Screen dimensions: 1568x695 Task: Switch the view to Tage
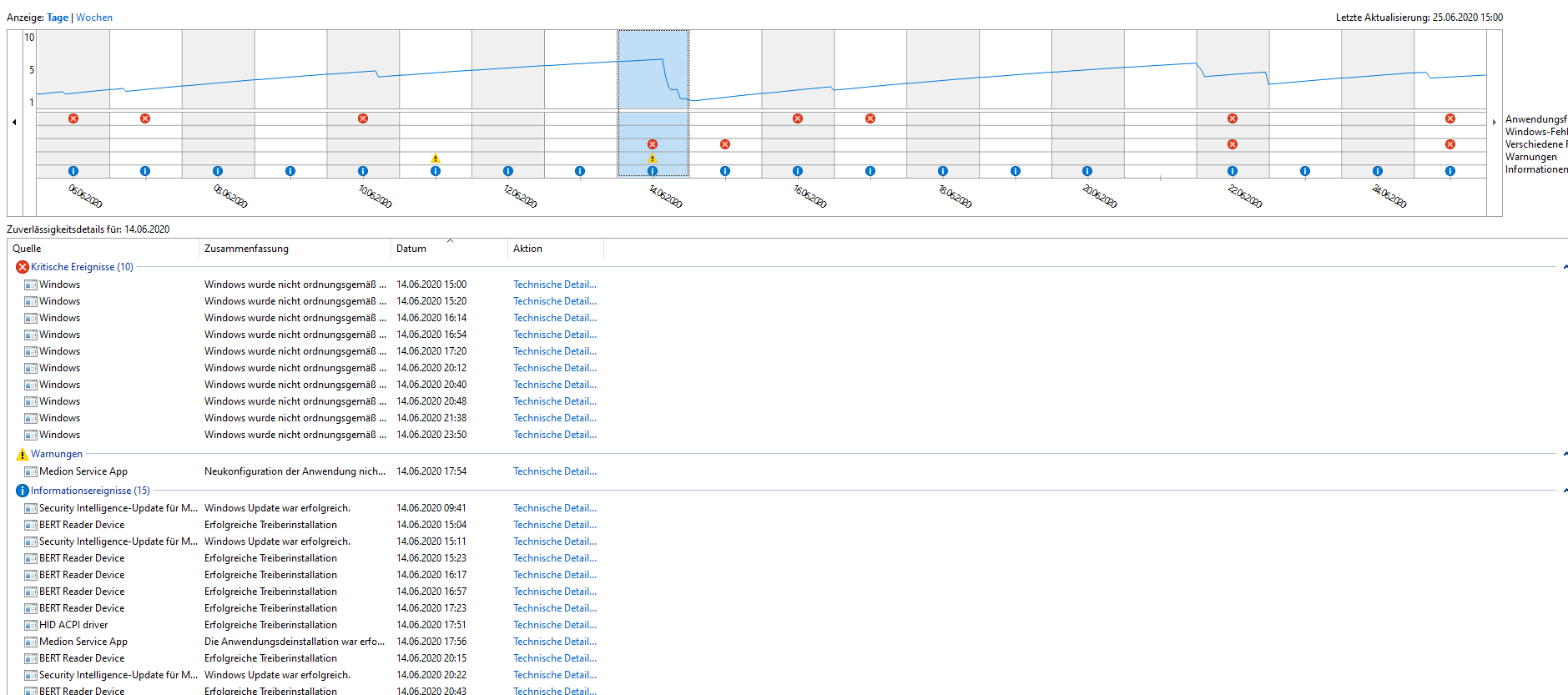coord(58,18)
